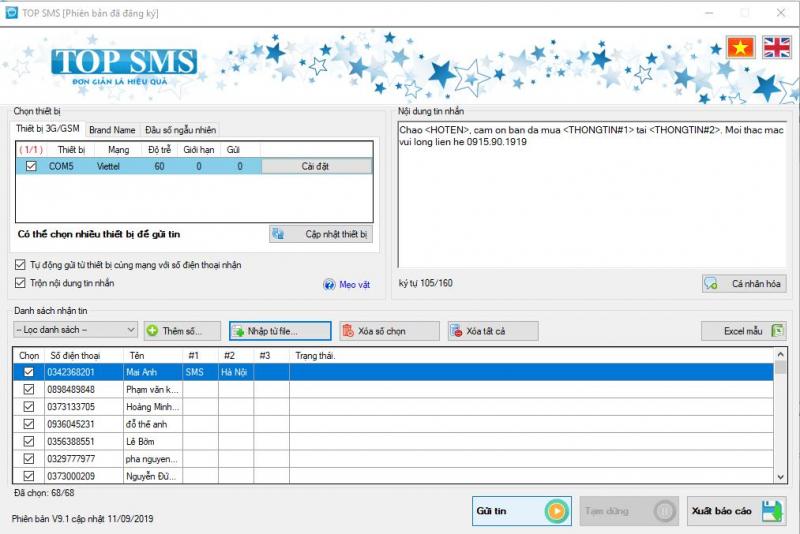Switch language with the UK flag icon
The image size is (800, 534).
click(776, 47)
